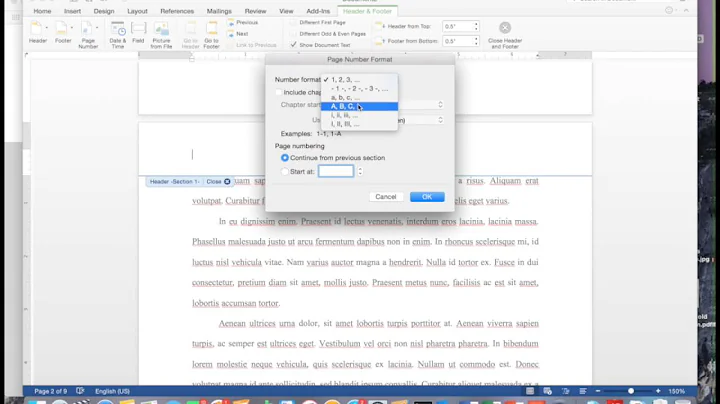Open the Footer gallery icon
Image resolution: width=720 pixels, height=404 pixels.
coord(62,28)
